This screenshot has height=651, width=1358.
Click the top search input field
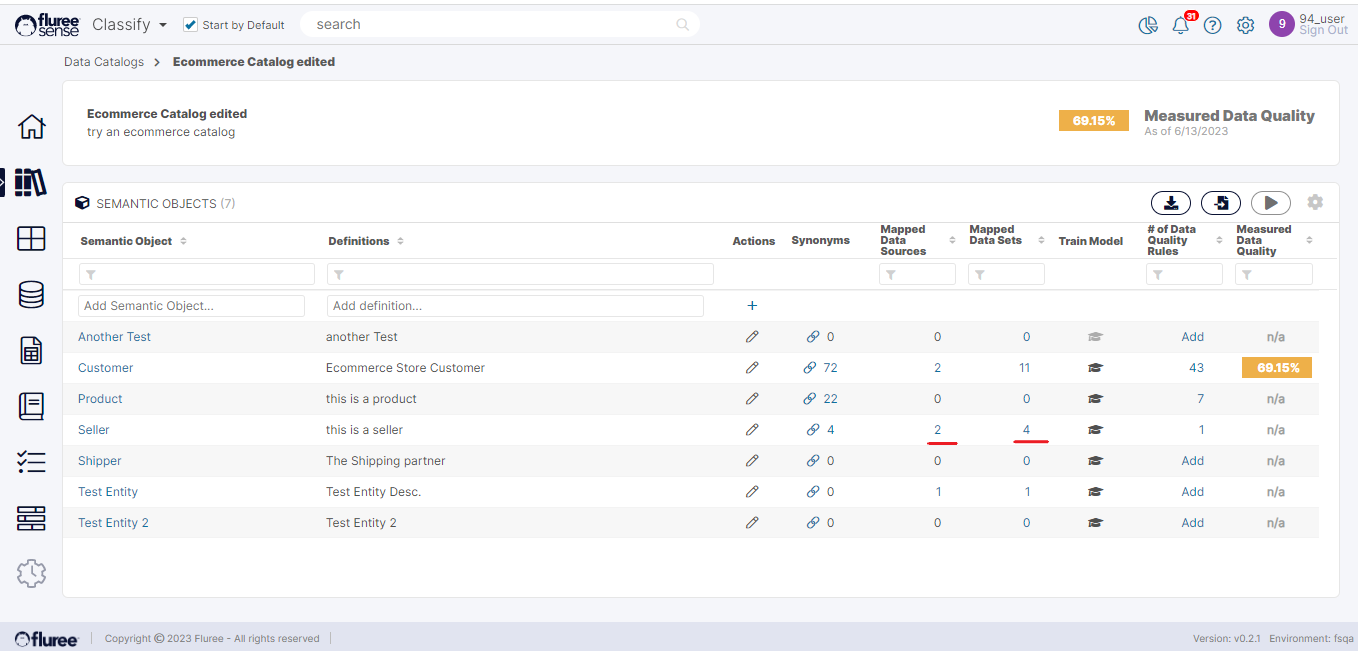coord(500,25)
